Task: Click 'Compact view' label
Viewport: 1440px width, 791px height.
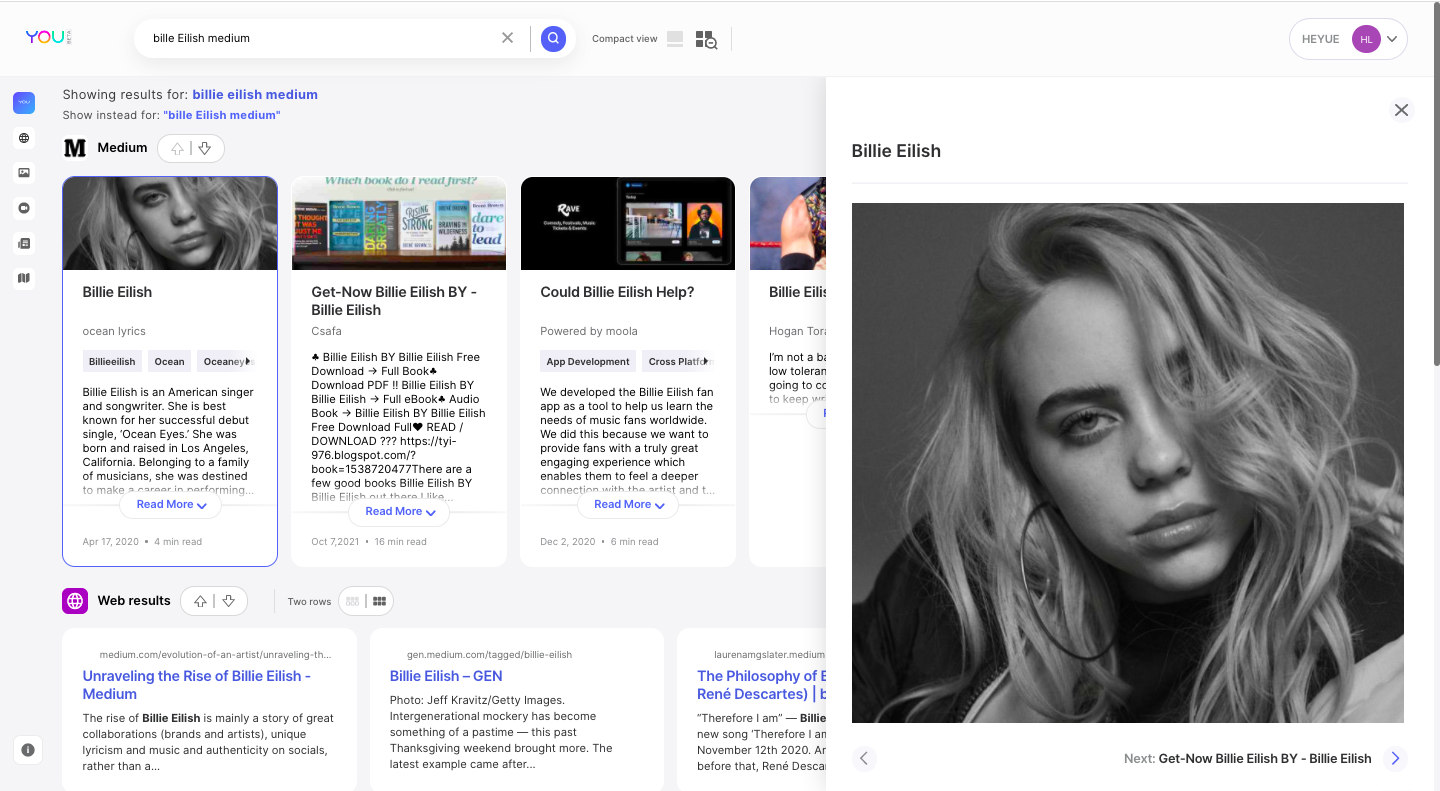Action: pyautogui.click(x=625, y=39)
